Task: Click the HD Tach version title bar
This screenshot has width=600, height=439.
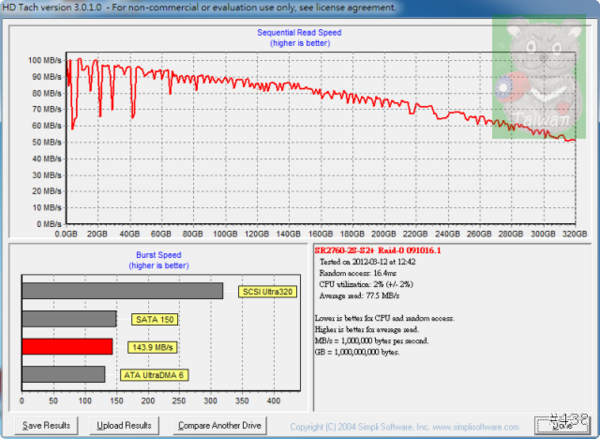Action: [x=200, y=7]
